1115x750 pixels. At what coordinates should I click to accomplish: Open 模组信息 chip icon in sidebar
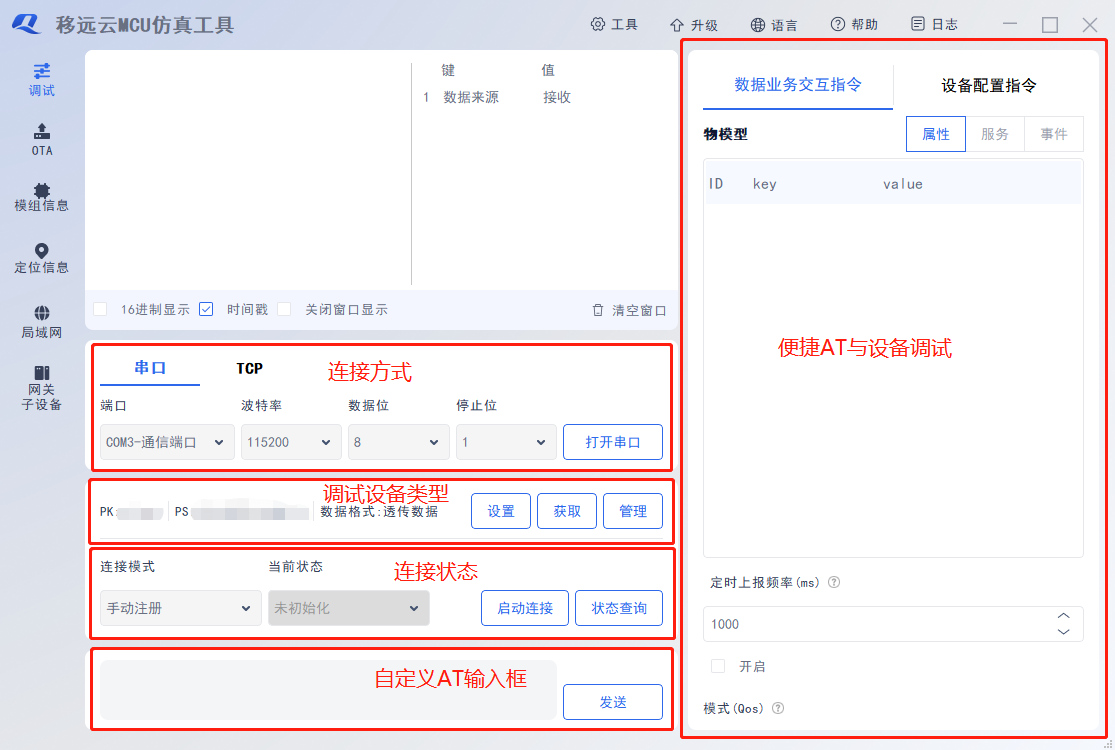pos(41,190)
